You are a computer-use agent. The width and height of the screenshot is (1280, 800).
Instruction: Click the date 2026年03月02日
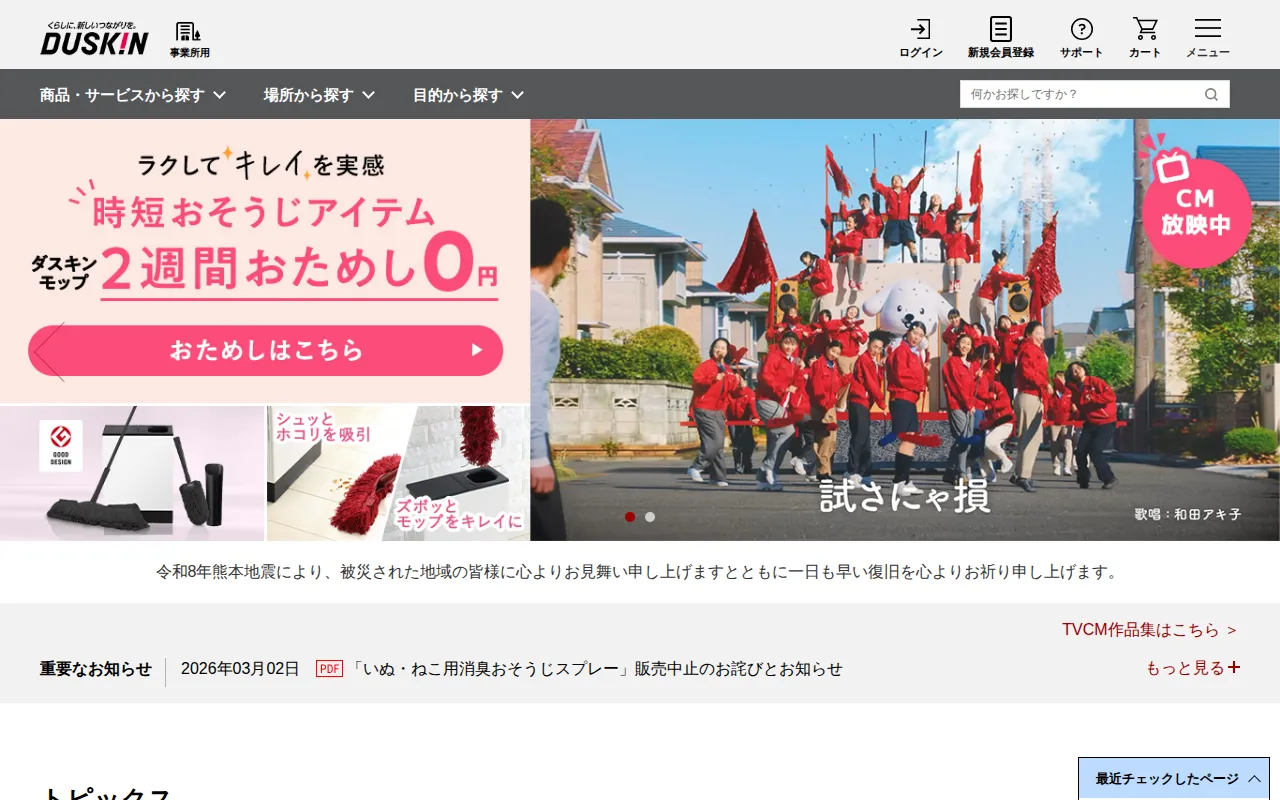click(240, 669)
